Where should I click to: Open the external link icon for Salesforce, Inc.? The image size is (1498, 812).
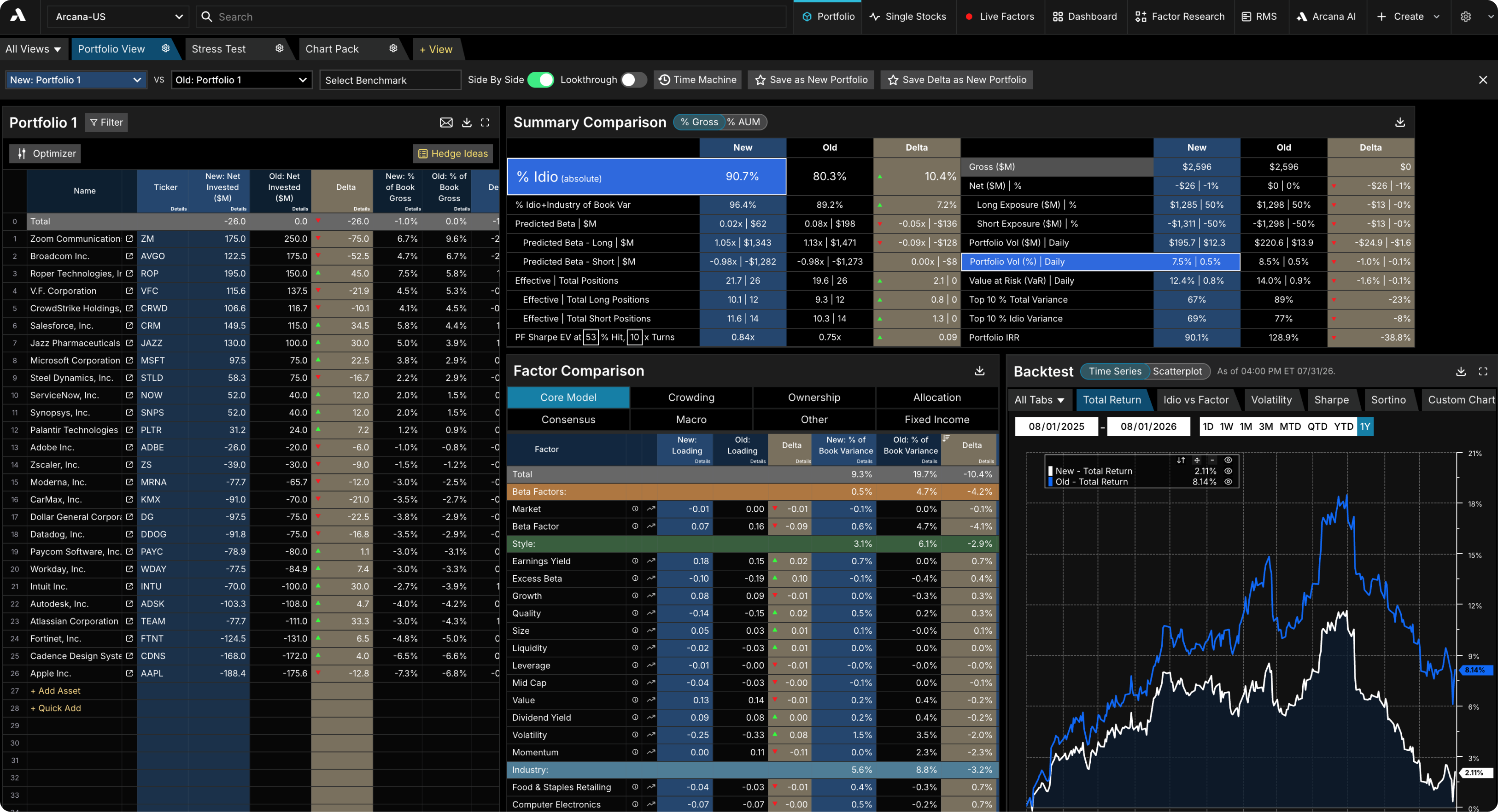129,326
